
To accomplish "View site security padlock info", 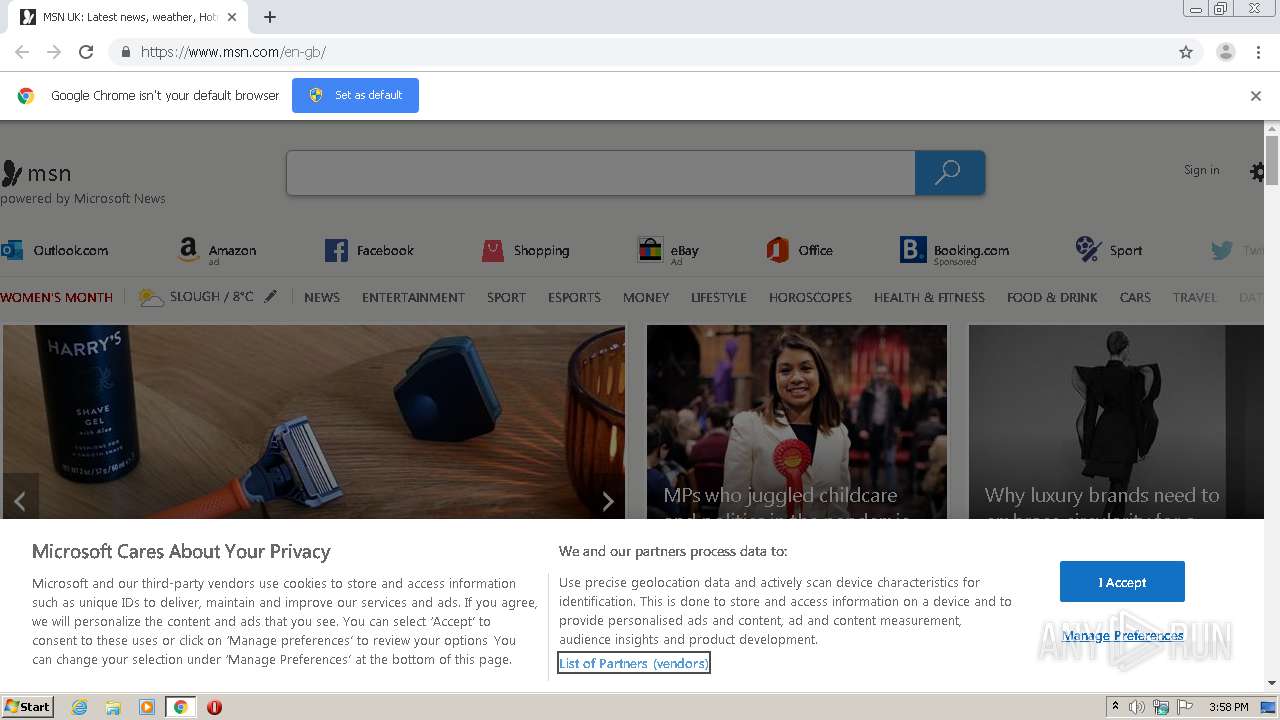I will [x=125, y=52].
